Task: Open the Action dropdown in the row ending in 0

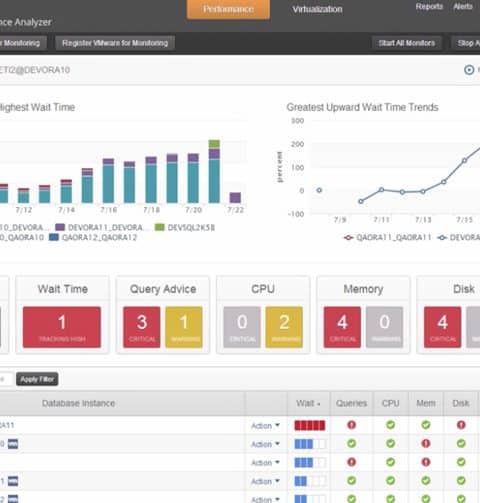Action: 265,444
